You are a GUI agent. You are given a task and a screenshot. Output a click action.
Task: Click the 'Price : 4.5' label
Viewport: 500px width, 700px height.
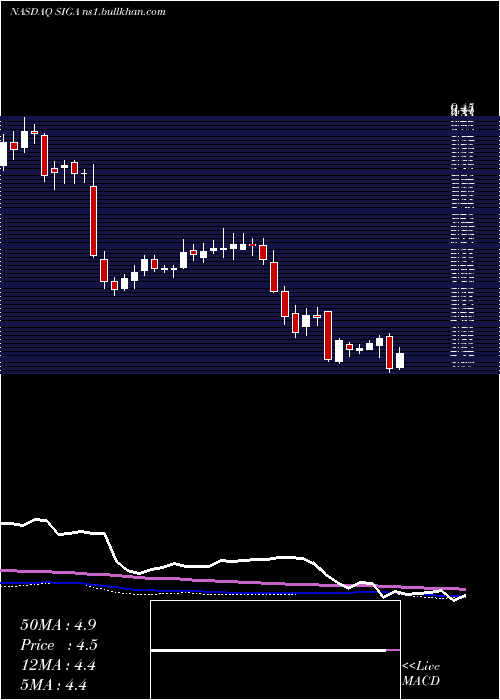click(59, 645)
